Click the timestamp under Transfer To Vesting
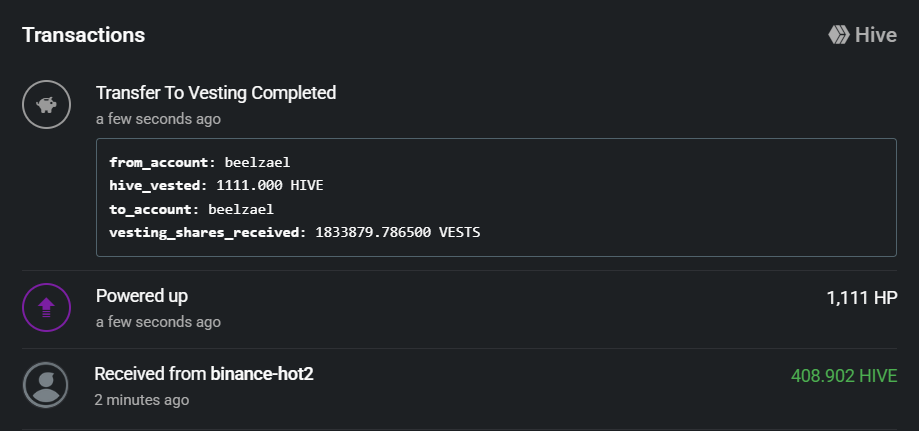The height and width of the screenshot is (431, 919). [158, 119]
